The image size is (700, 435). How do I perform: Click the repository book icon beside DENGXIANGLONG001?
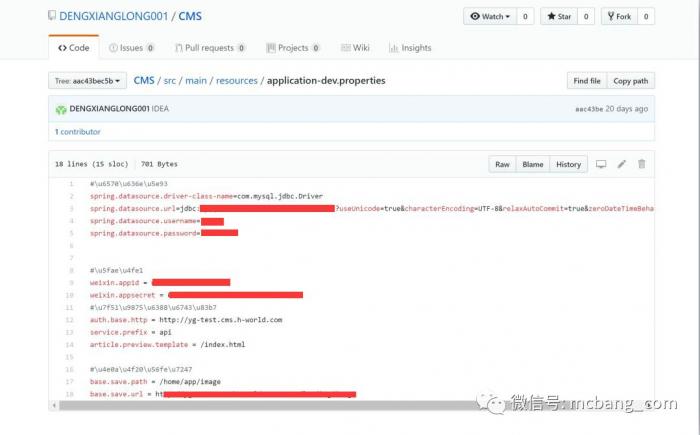tap(52, 17)
